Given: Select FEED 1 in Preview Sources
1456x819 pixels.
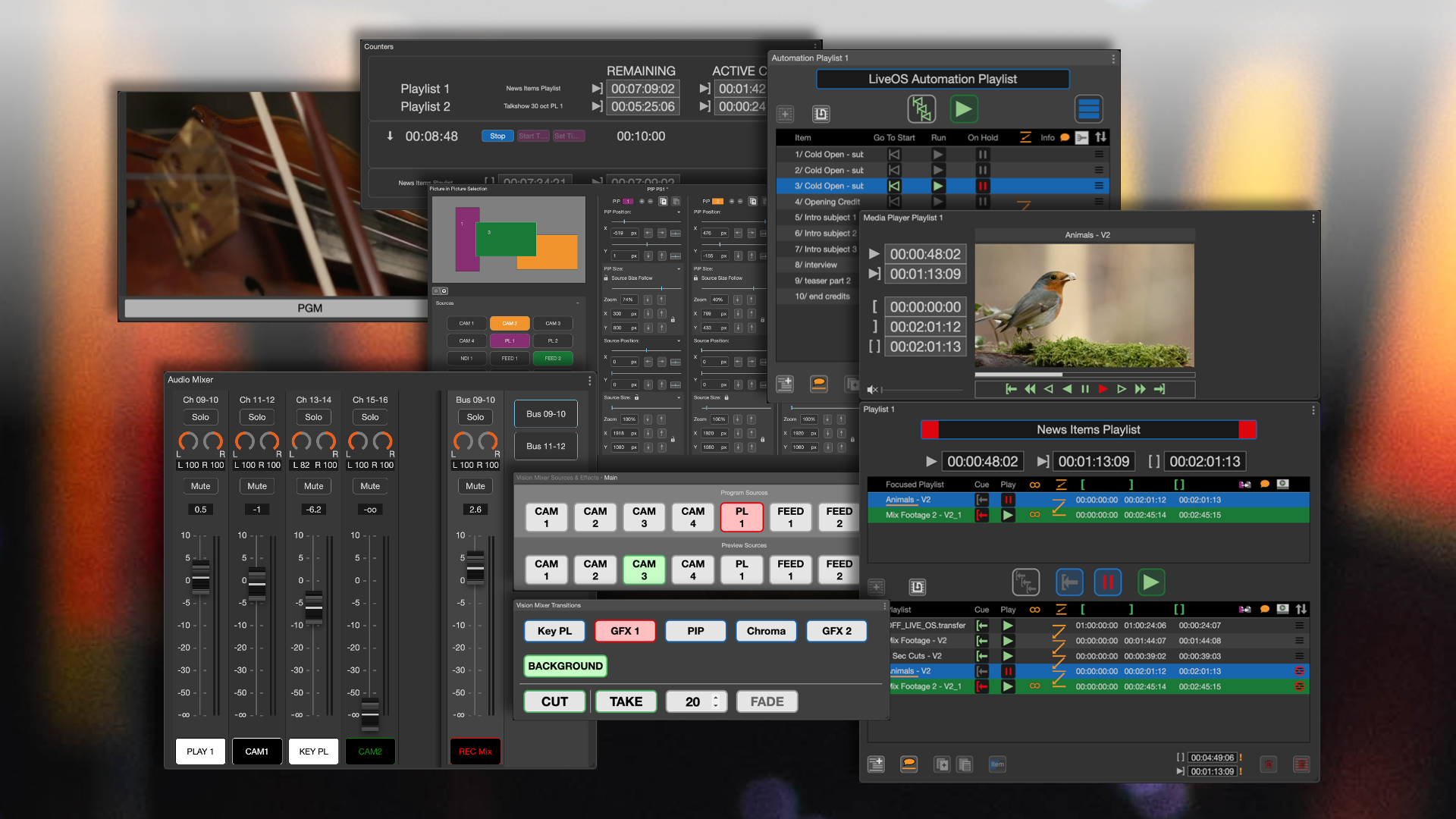Looking at the screenshot, I should [790, 570].
